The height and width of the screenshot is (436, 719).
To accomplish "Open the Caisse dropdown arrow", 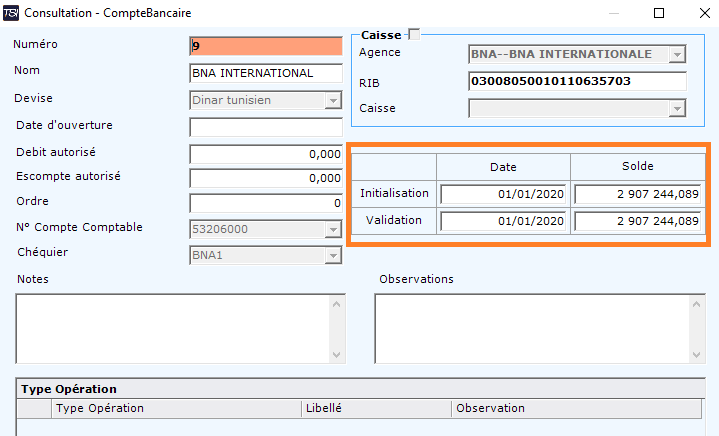I will 677,109.
